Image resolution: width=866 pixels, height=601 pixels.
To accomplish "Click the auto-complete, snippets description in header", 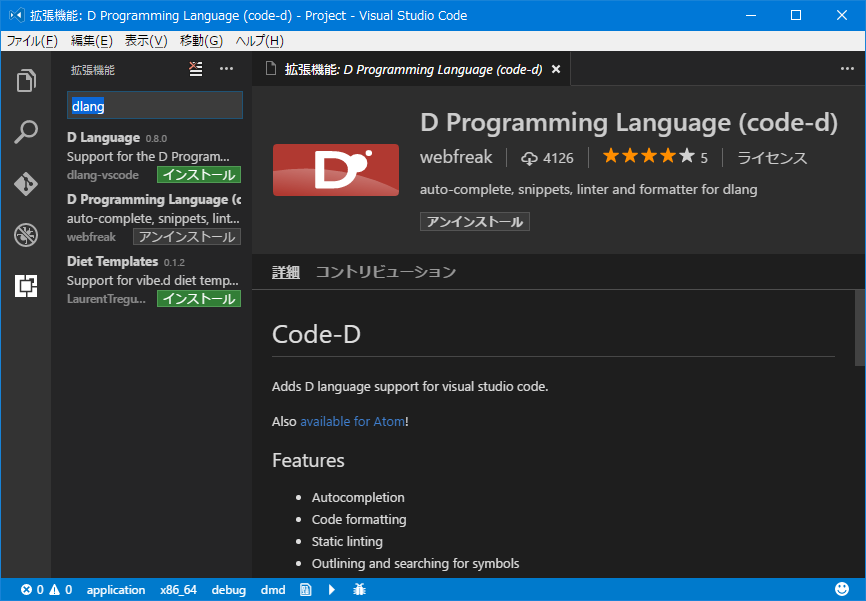I will click(x=588, y=189).
